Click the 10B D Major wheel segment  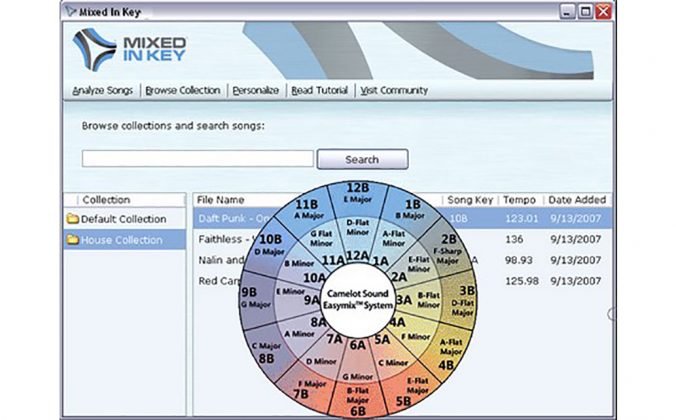pos(269,245)
